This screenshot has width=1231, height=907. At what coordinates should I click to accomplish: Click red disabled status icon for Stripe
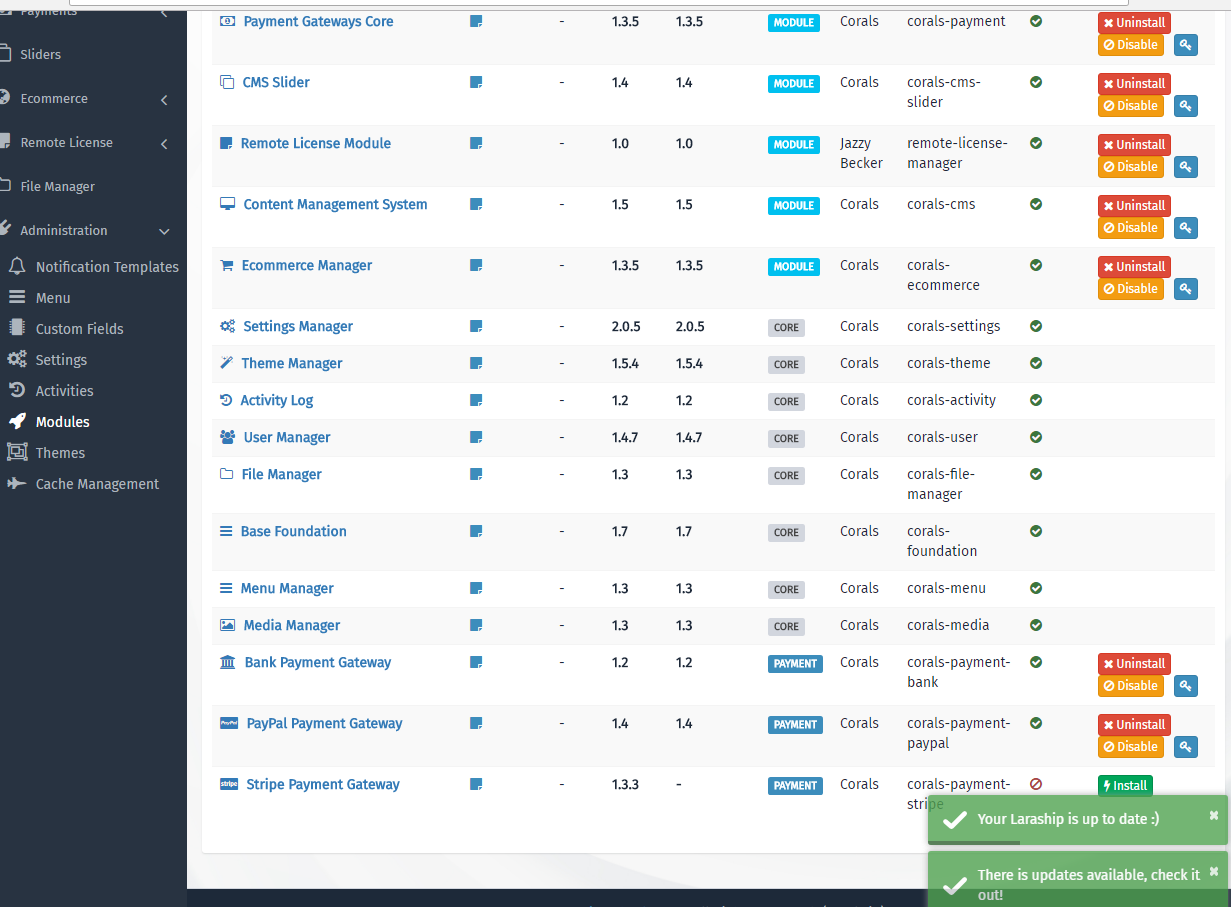[x=1036, y=784]
